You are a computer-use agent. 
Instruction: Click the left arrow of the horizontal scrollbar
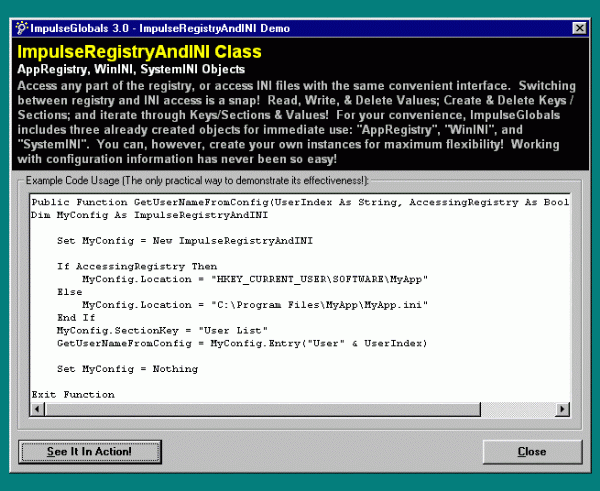(37, 409)
